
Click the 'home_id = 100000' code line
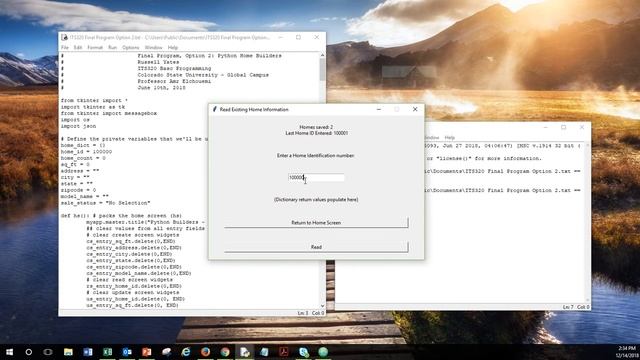(x=86, y=151)
